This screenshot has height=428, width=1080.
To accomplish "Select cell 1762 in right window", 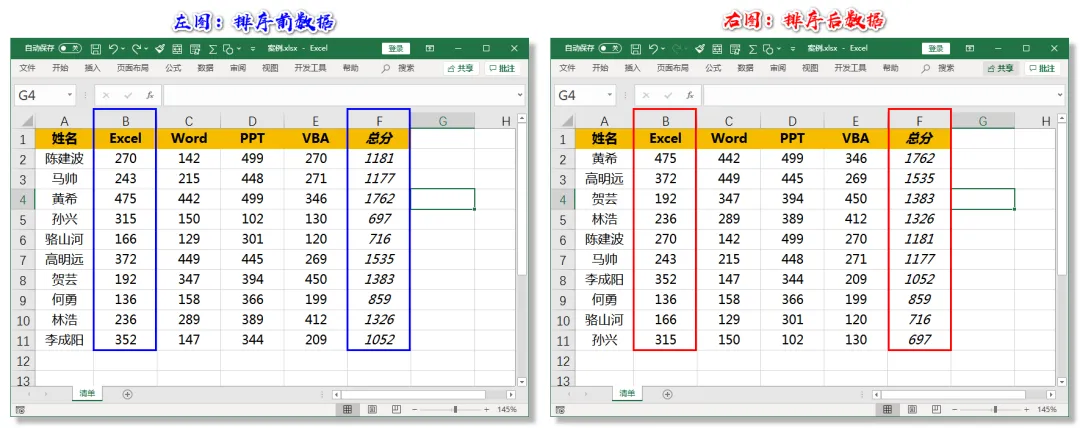I will pos(920,159).
